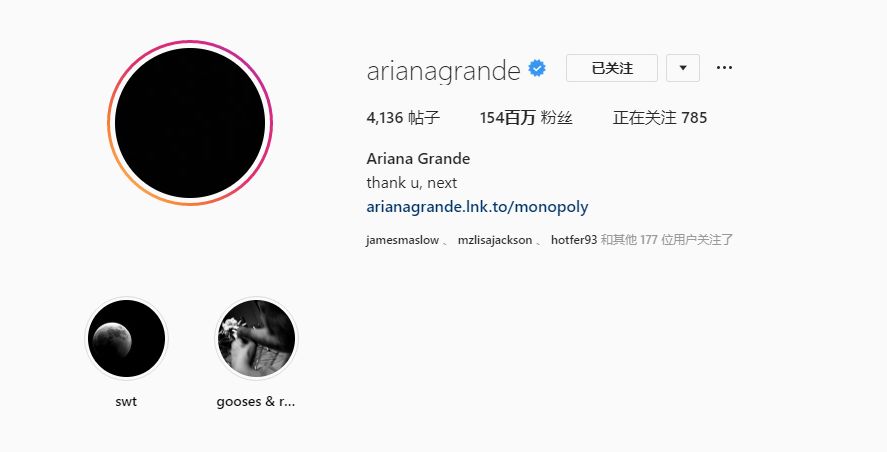
Task: Open the swt moon highlight thumbnail
Action: (x=126, y=338)
